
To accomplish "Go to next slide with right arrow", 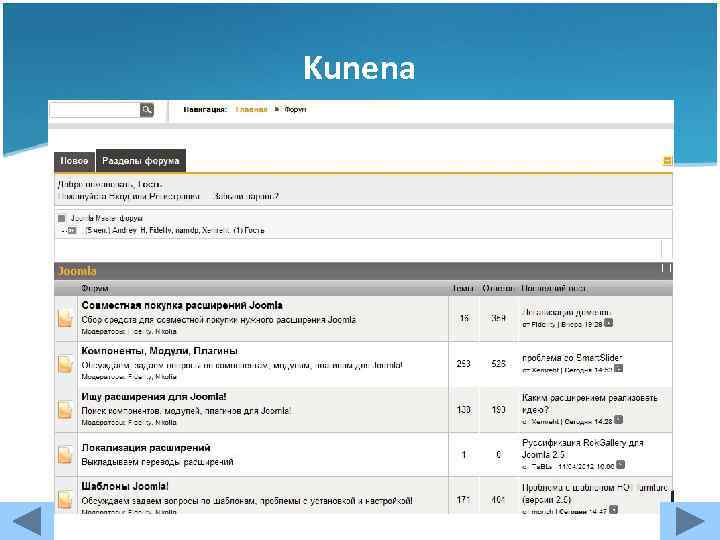I will (x=690, y=521).
